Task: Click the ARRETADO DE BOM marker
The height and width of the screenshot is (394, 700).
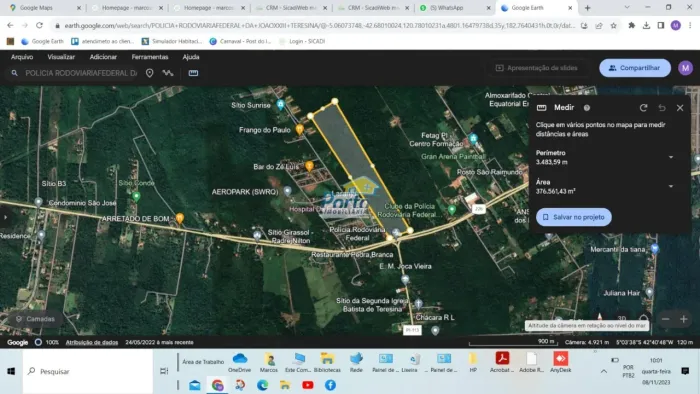Action: (x=179, y=218)
